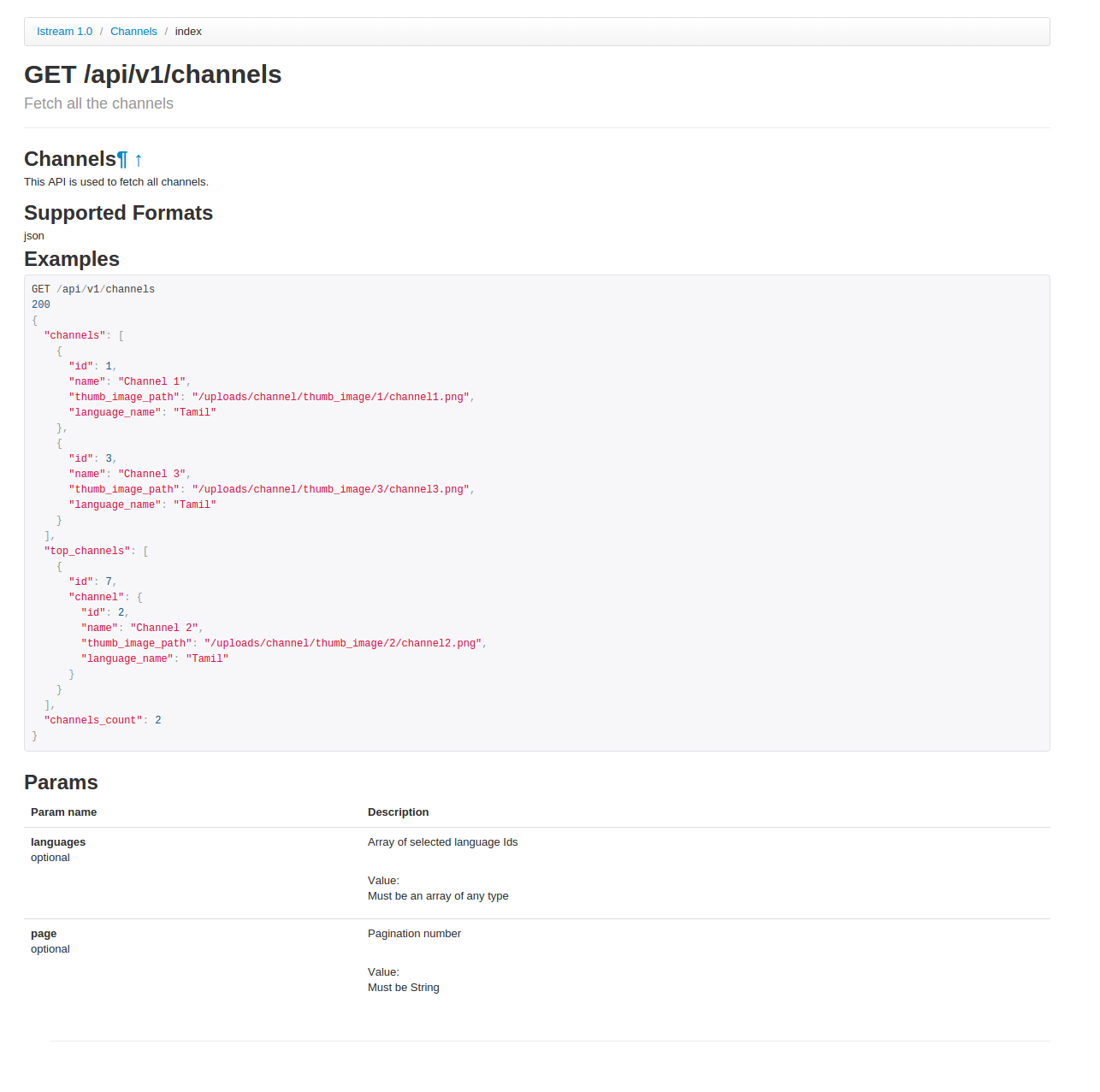Select the Supported Formats heading

click(x=118, y=213)
